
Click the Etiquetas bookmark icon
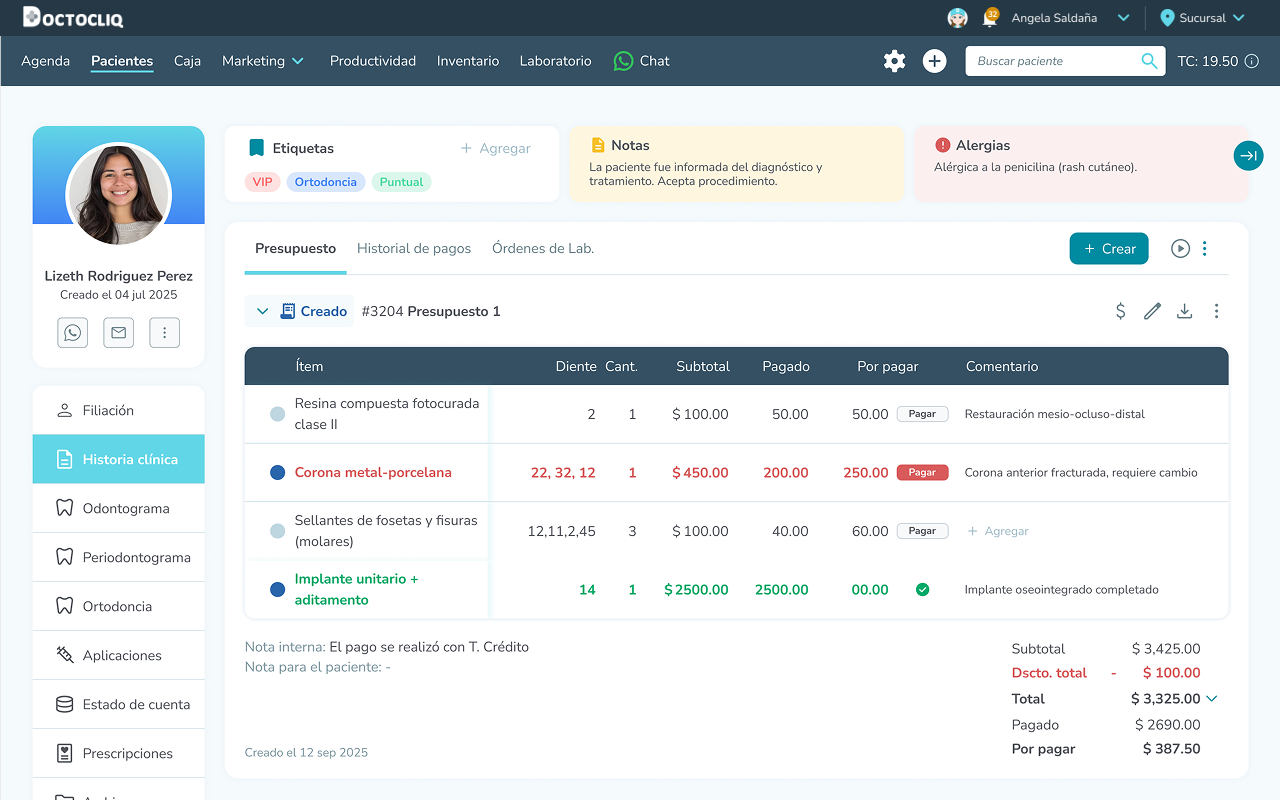pyautogui.click(x=257, y=148)
